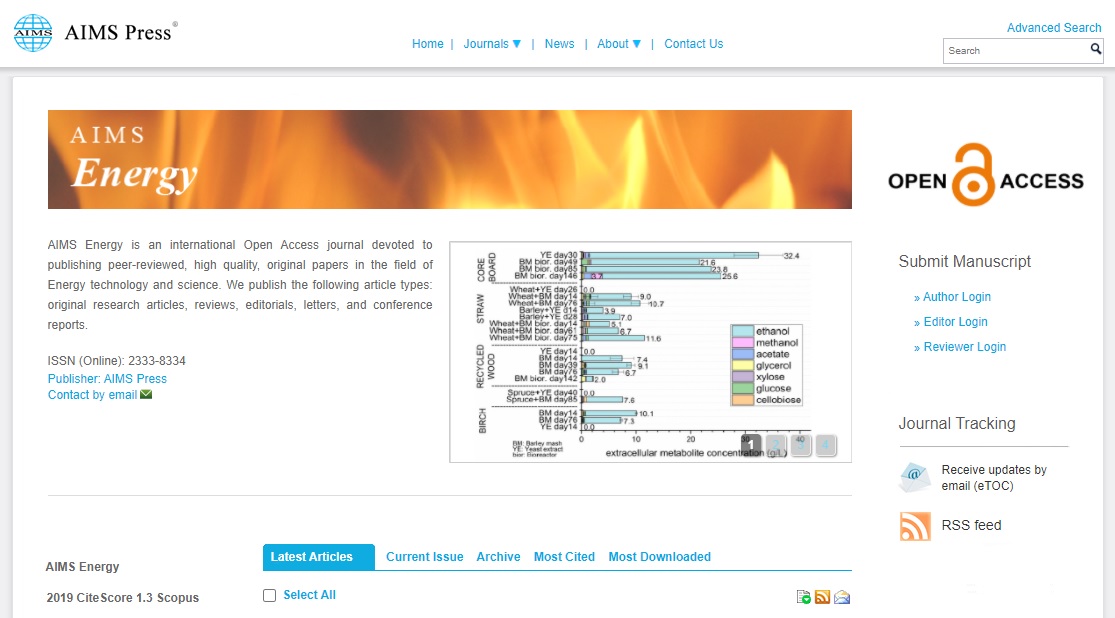Switch to the Most Cited tab
Viewport: 1115px width, 618px height.
(x=565, y=557)
